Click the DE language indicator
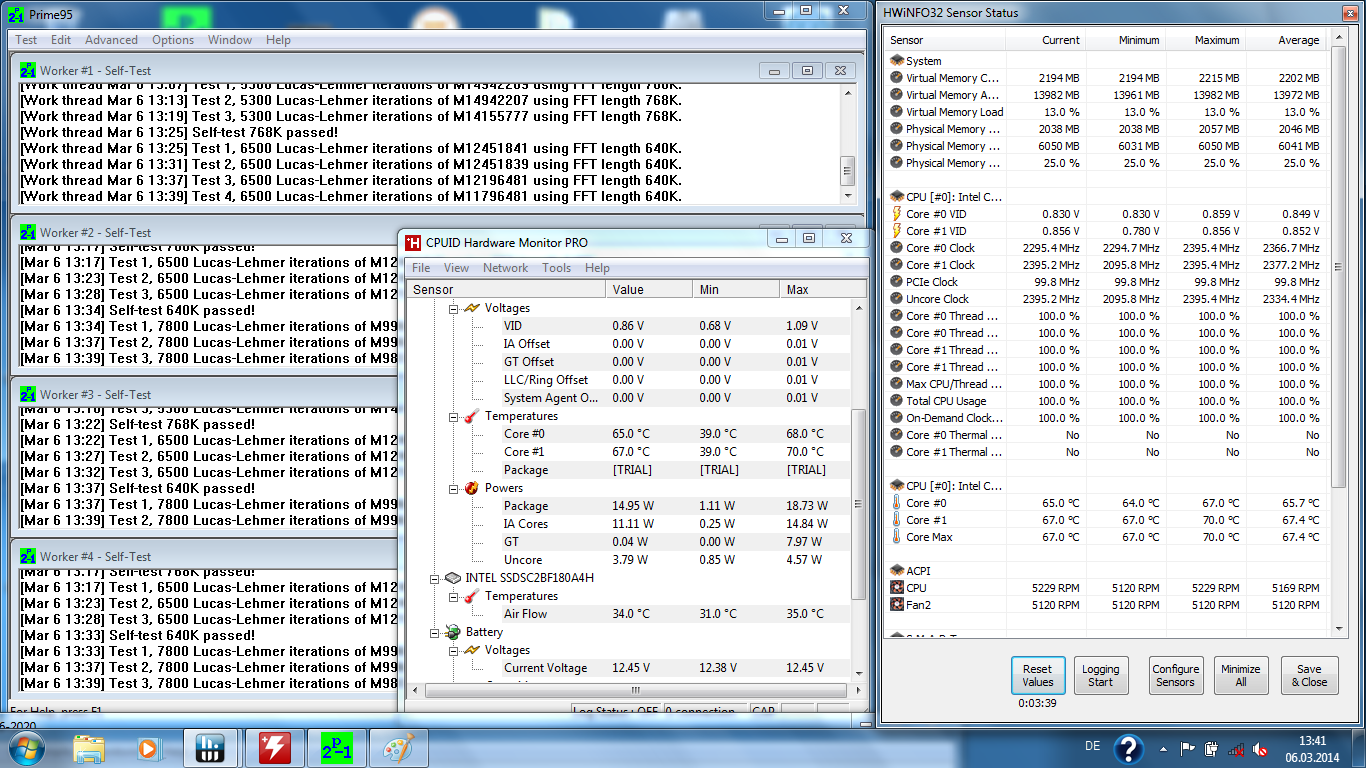This screenshot has height=768, width=1366. point(1092,746)
